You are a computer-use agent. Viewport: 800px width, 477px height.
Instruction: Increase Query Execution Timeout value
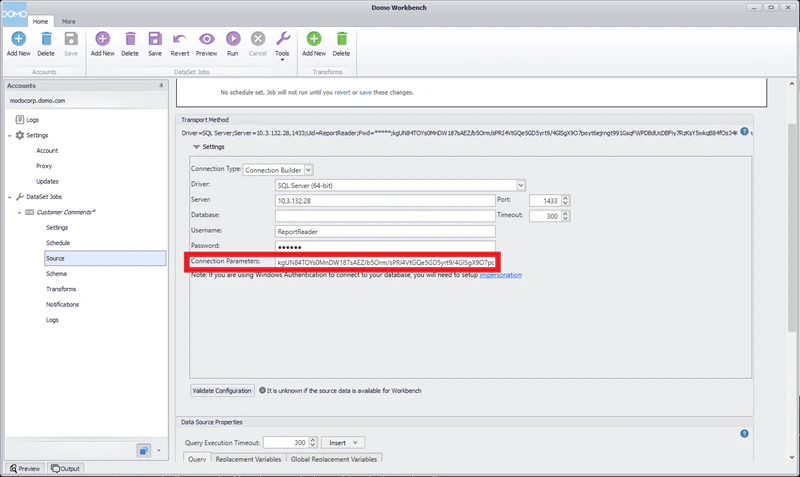(x=313, y=440)
